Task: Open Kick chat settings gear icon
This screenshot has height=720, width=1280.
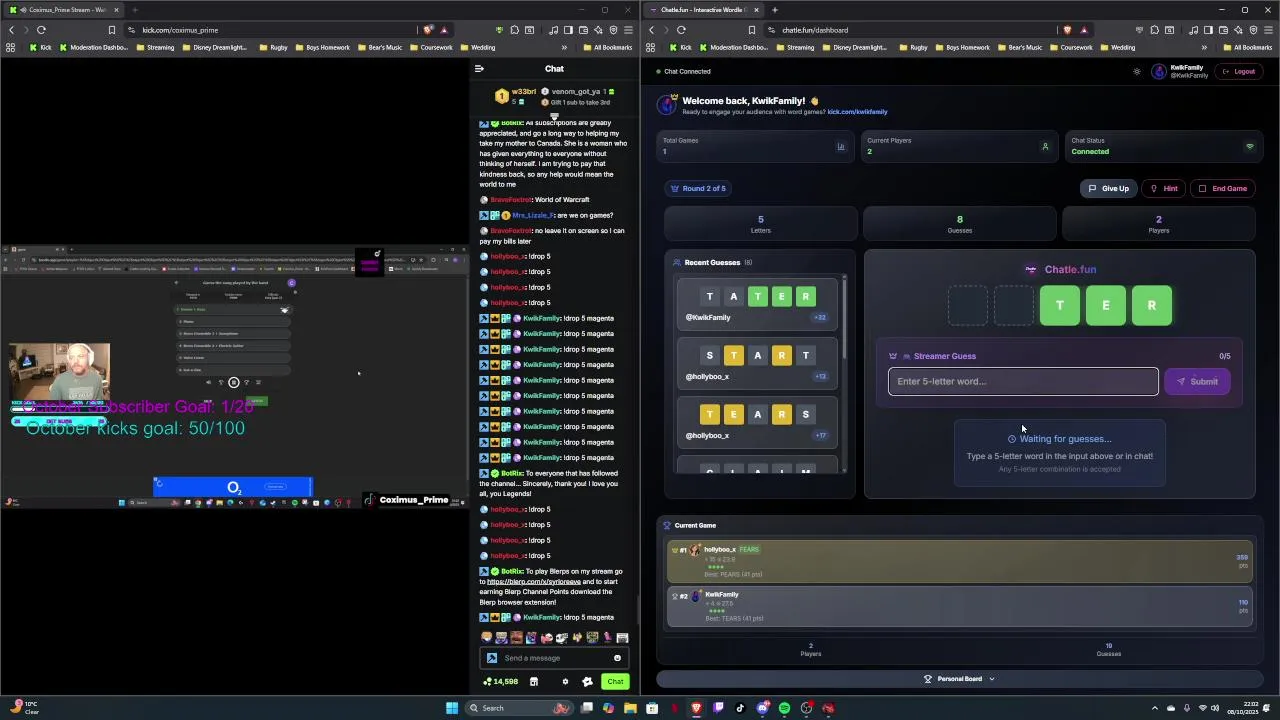Action: pos(565,682)
